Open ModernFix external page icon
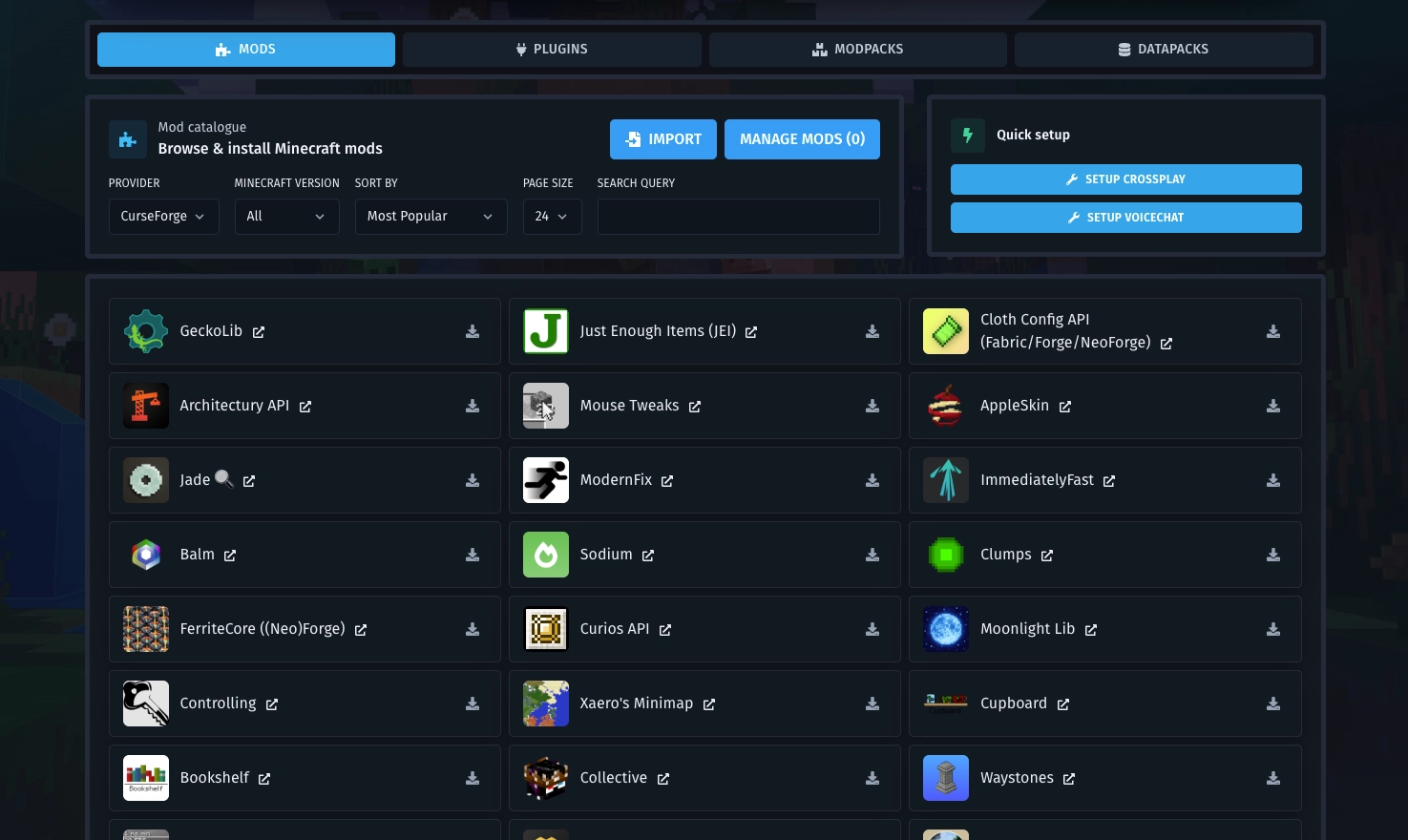1408x840 pixels. (667, 481)
